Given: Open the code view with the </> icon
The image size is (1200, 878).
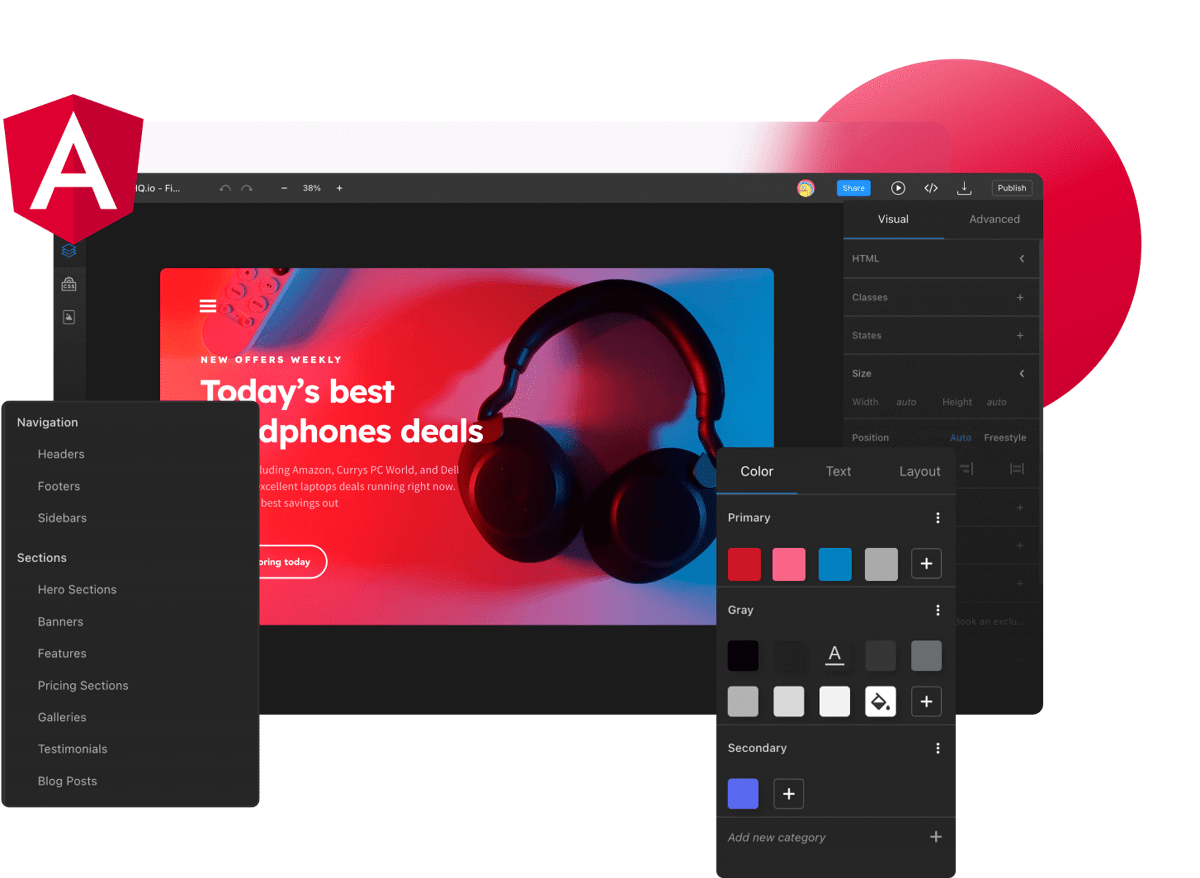Looking at the screenshot, I should (x=931, y=187).
